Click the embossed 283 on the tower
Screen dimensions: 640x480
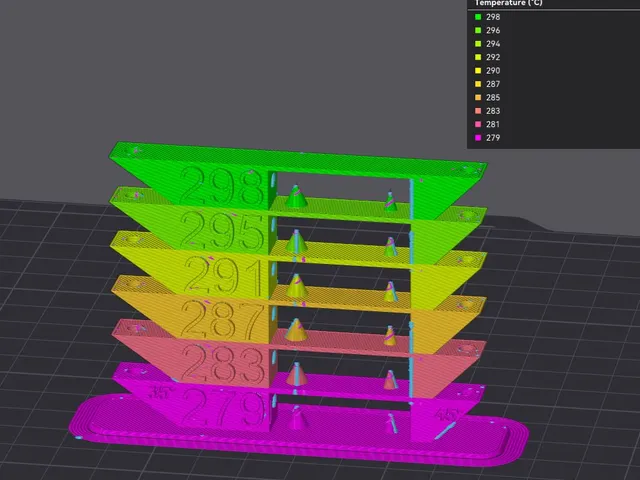pos(223,363)
